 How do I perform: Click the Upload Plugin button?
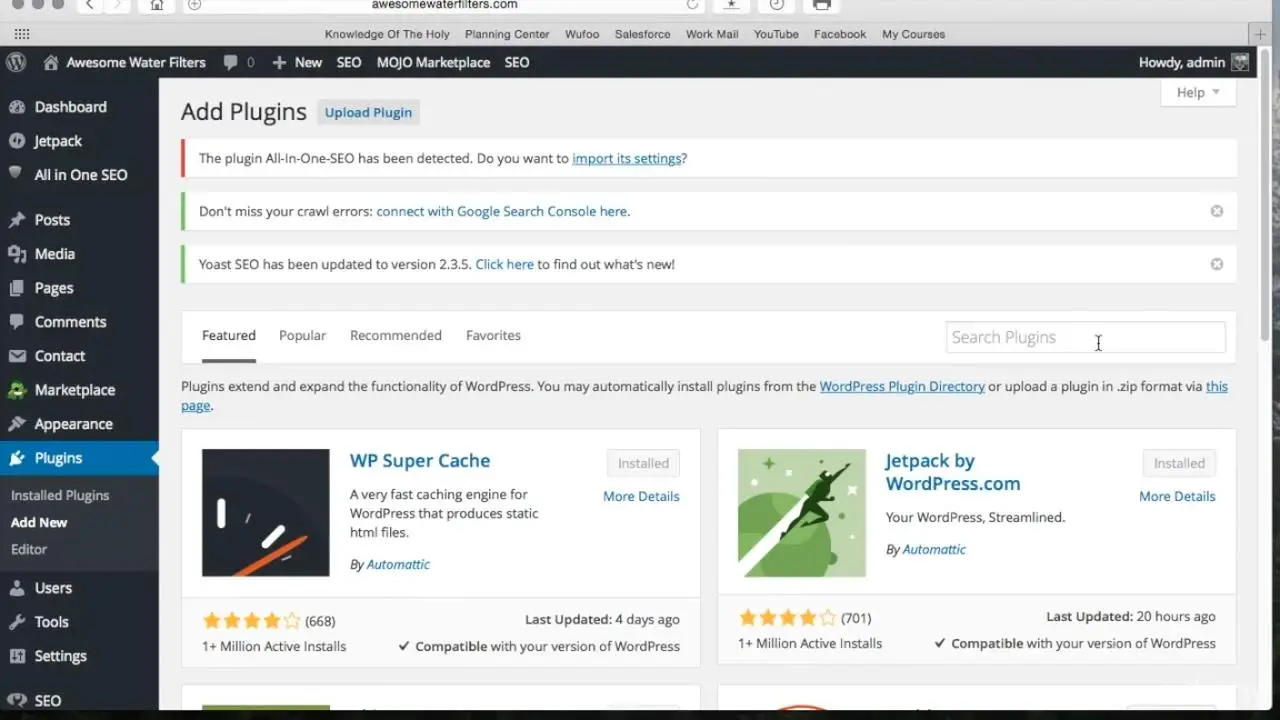click(368, 112)
